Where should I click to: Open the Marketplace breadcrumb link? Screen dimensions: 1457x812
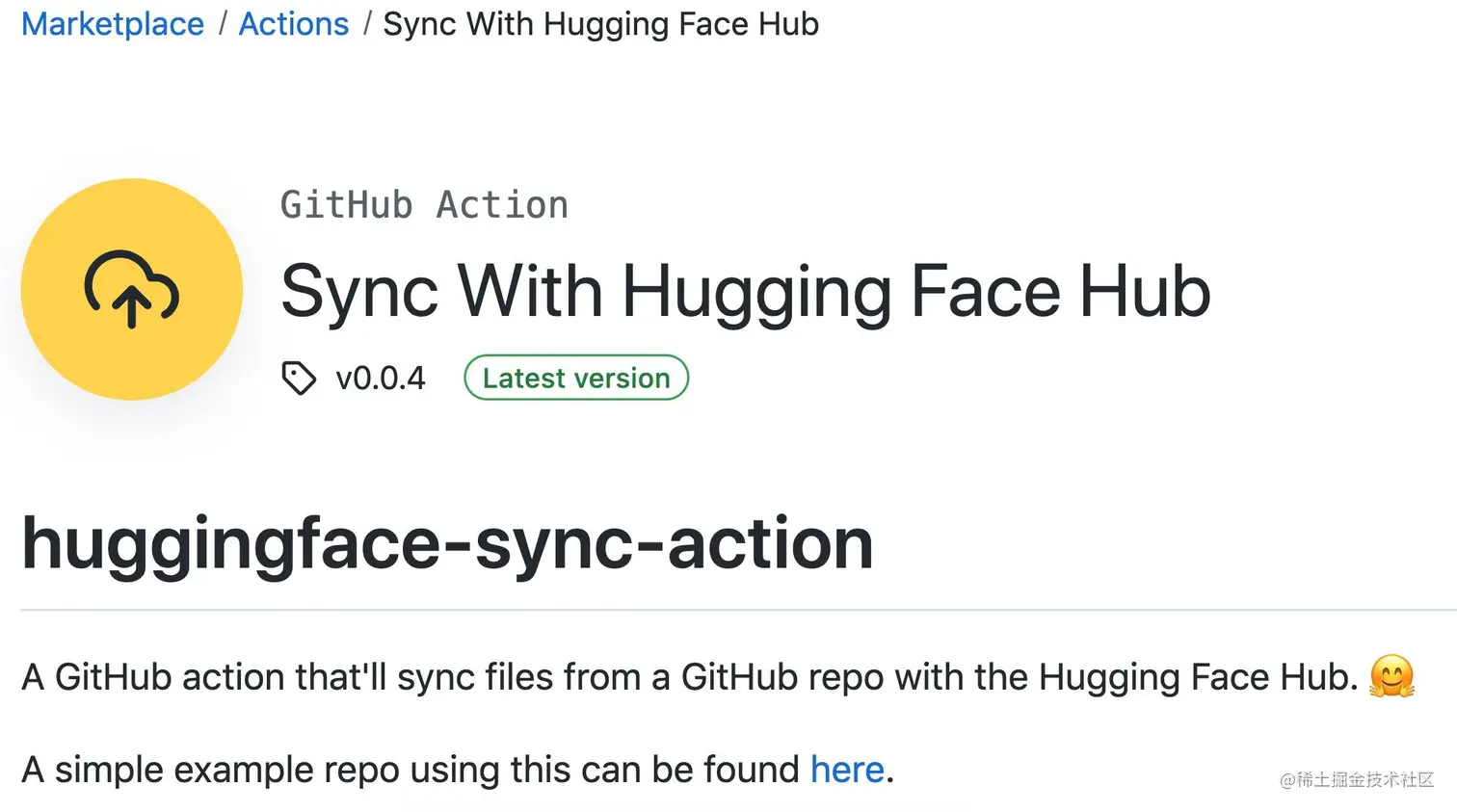[x=113, y=23]
